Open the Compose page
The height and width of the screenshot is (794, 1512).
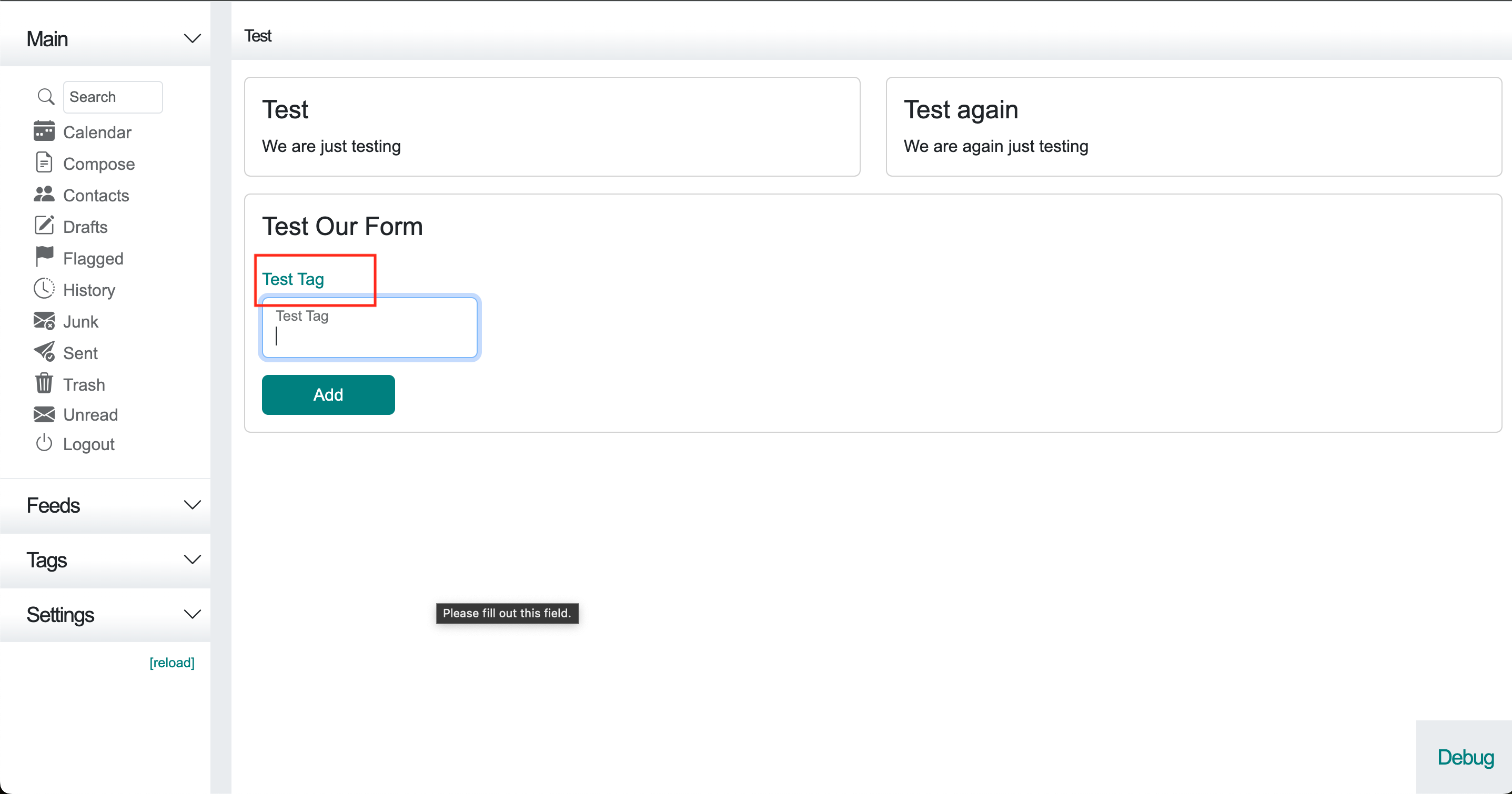point(99,164)
